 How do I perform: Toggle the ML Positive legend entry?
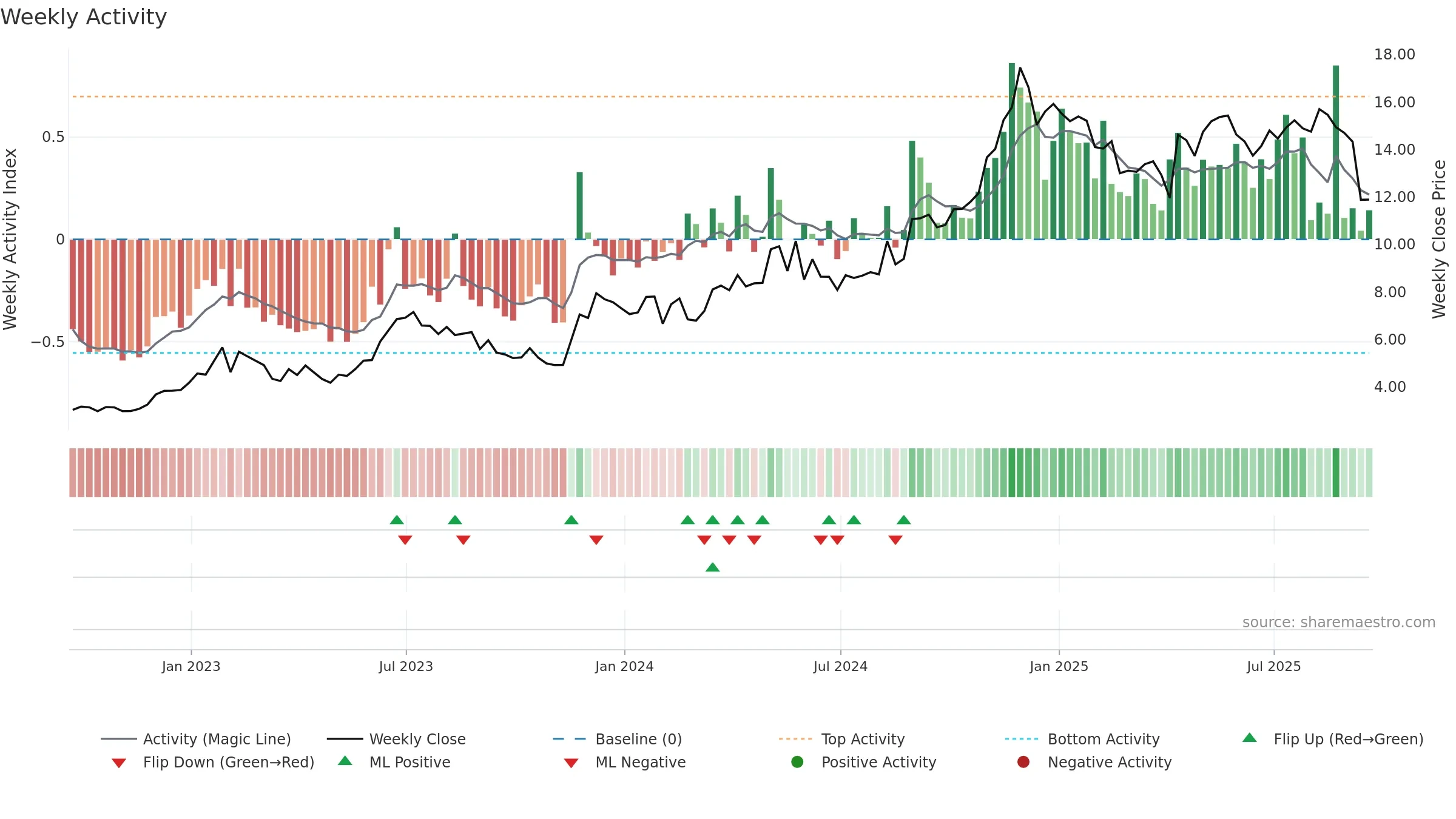click(394, 762)
